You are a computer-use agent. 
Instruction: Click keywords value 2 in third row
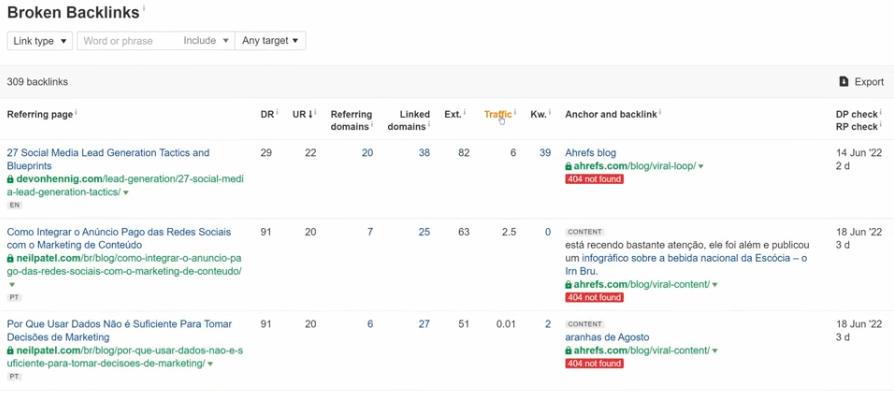point(548,324)
